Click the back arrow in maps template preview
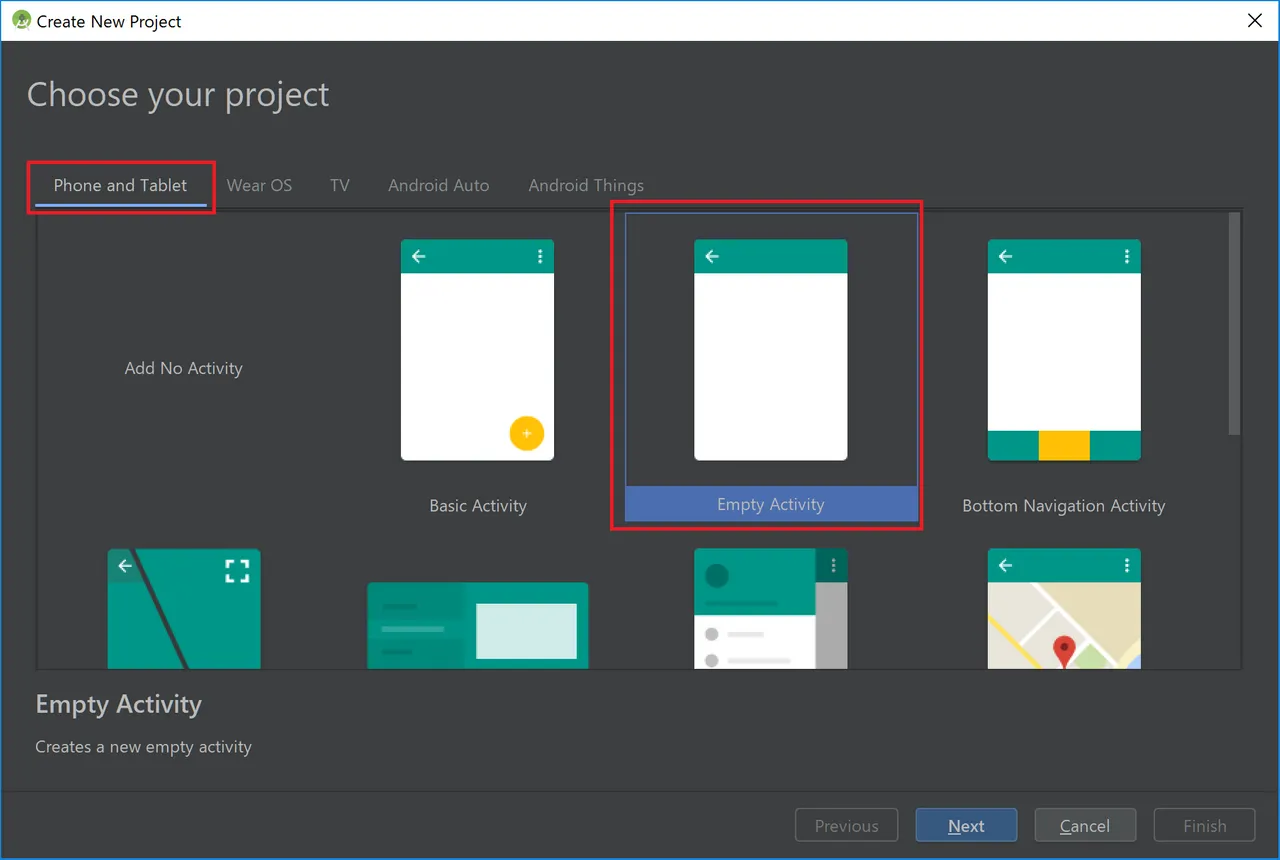The image size is (1280, 860). (1006, 565)
